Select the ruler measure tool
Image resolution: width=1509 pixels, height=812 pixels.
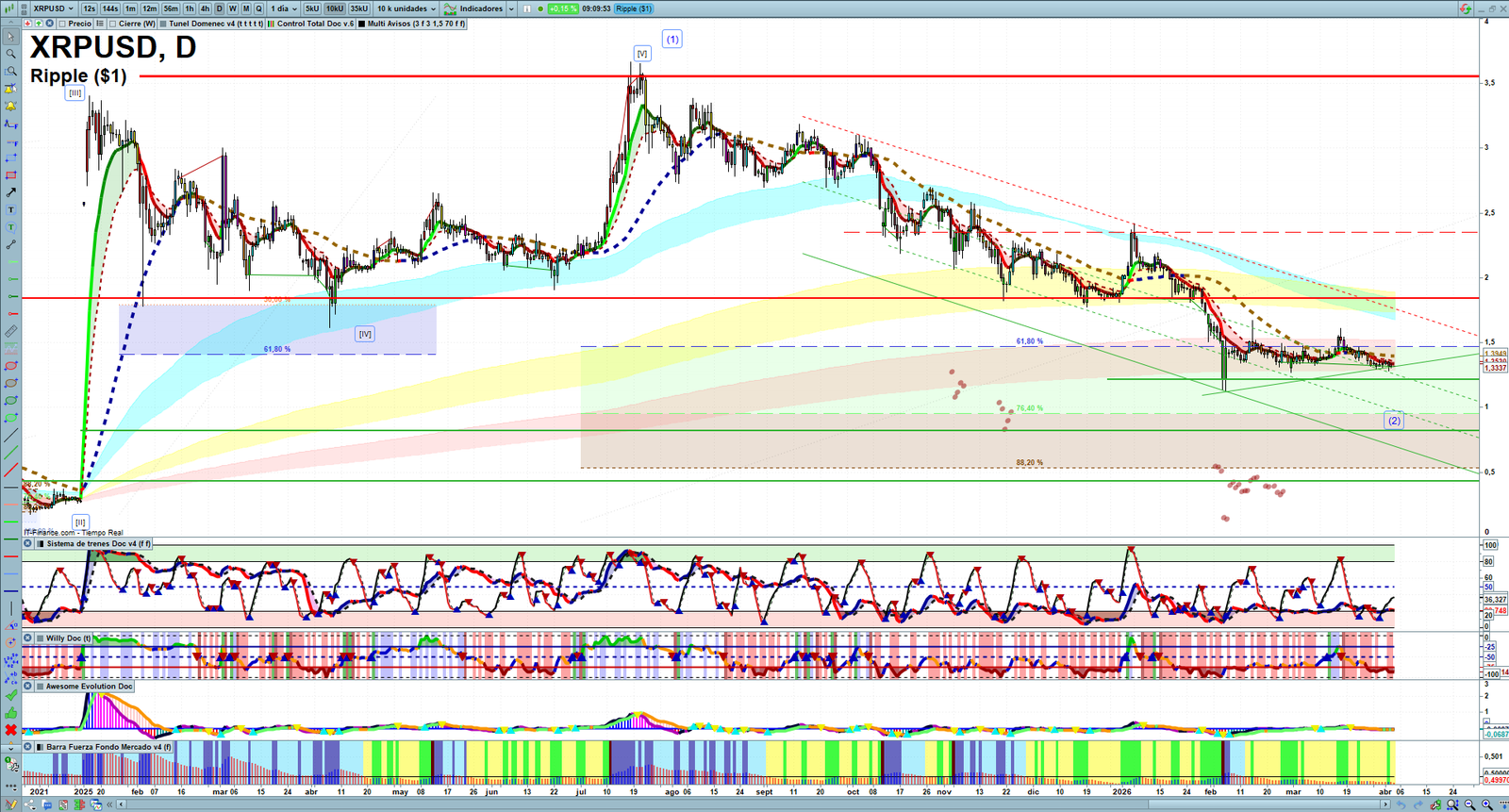(x=10, y=332)
